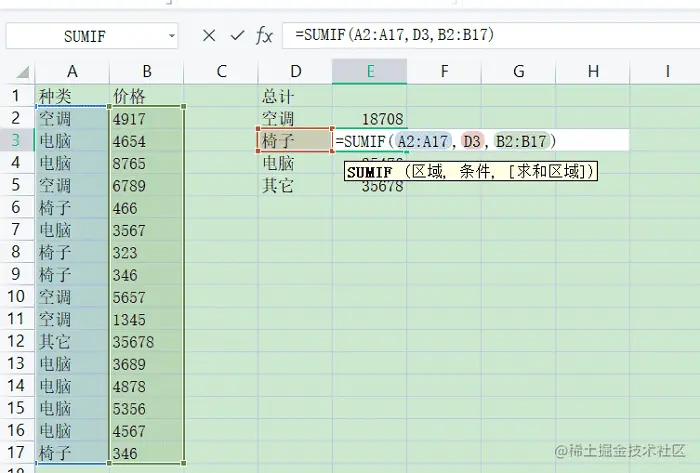700x473 pixels.
Task: Expand the SUMIF name box dropdown
Action: coord(171,36)
